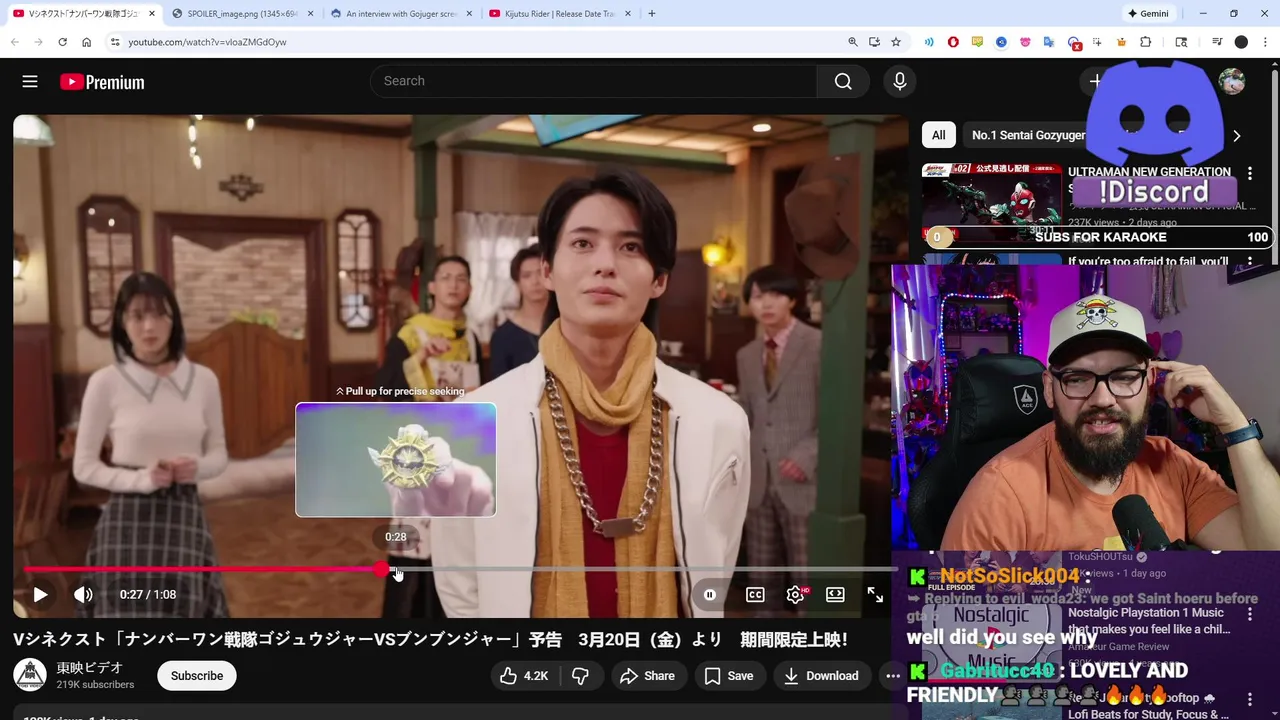This screenshot has width=1280, height=720.
Task: Open options for 'too afraid to fail' video
Action: click(x=1250, y=262)
